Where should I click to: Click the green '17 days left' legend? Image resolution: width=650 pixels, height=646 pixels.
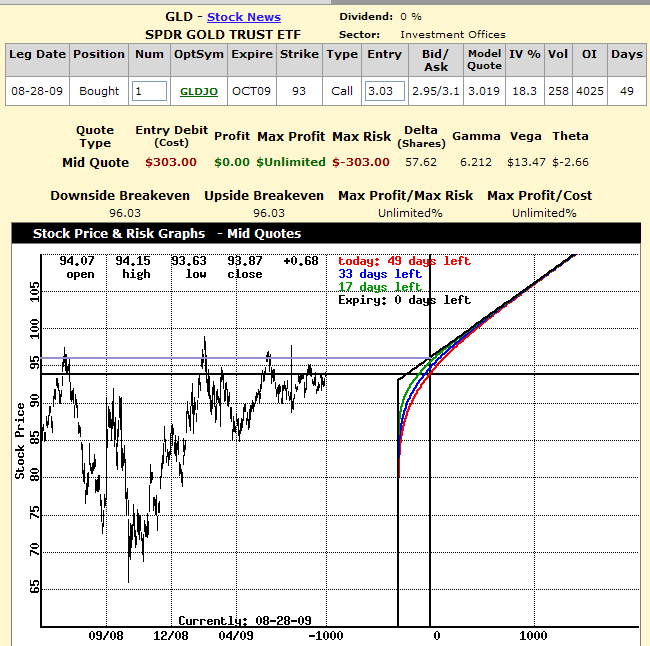click(x=380, y=287)
